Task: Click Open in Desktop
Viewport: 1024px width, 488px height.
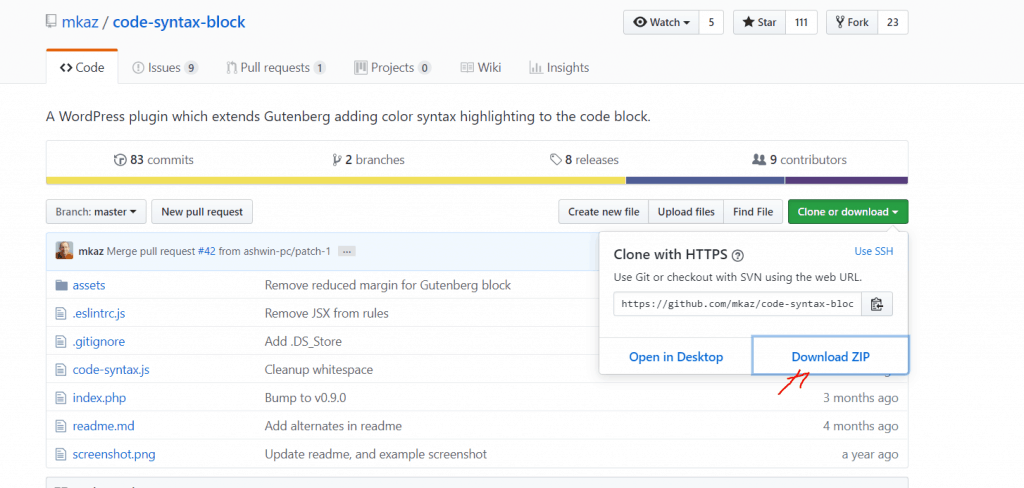Action: (676, 357)
